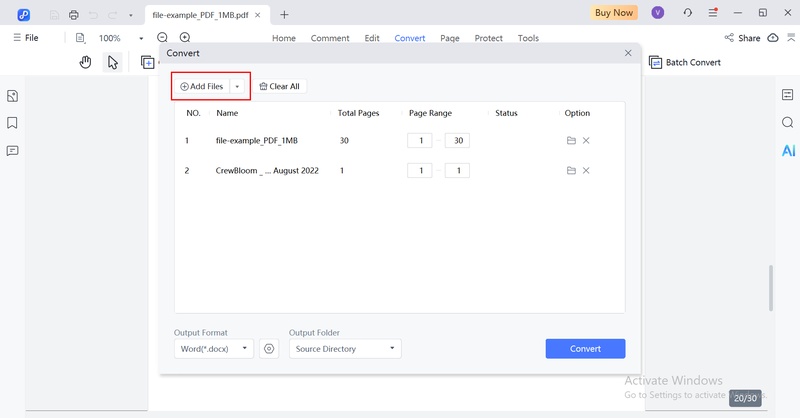Click the zoom in magnifier icon
This screenshot has width=800, height=418.
185,37
